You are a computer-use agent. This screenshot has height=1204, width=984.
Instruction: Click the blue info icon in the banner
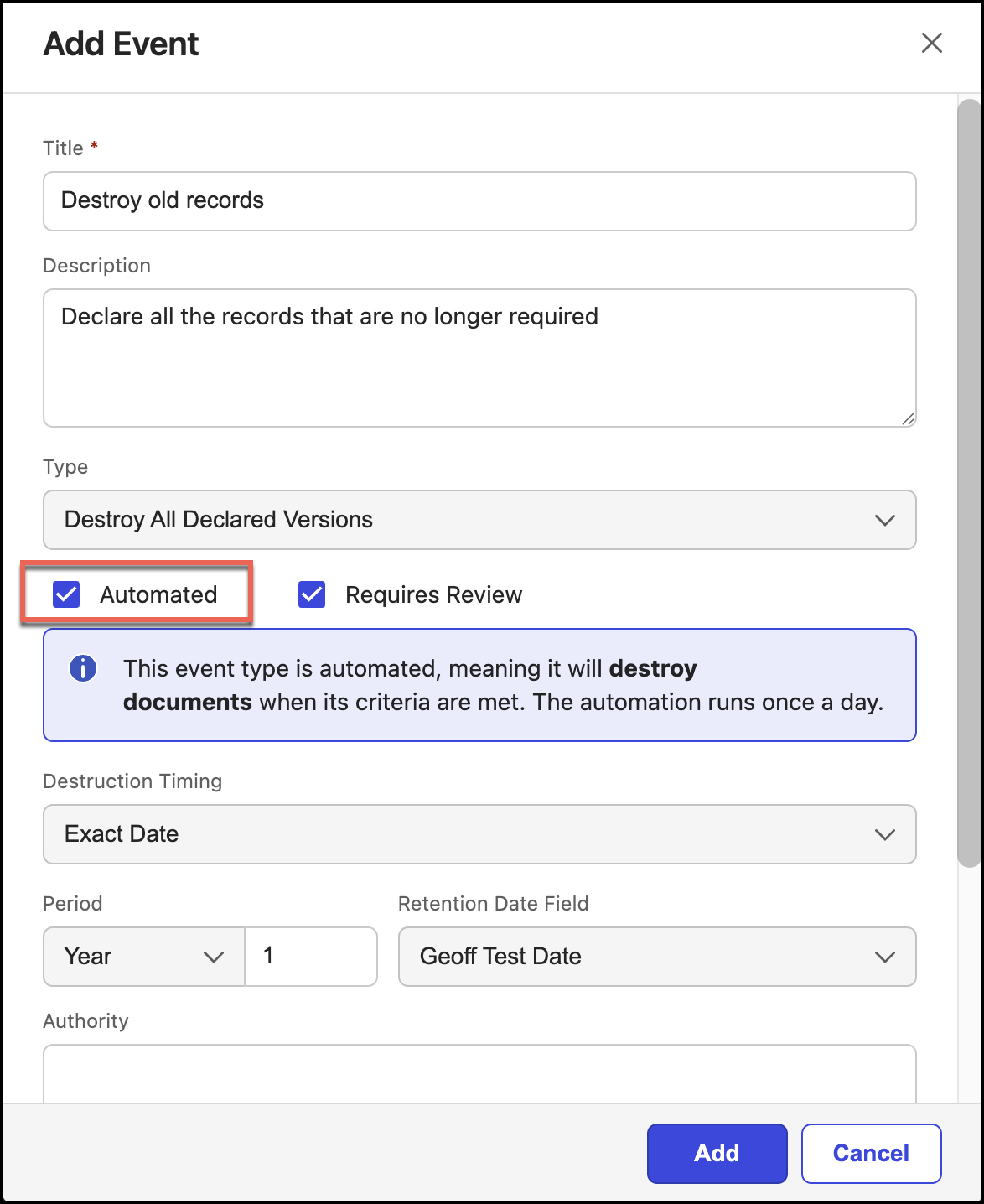[83, 669]
